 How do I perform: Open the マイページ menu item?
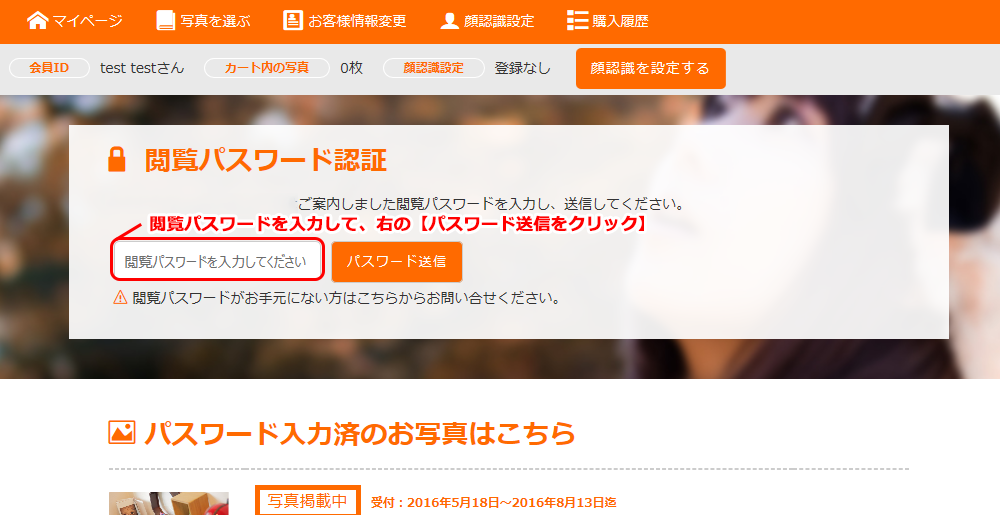point(88,21)
